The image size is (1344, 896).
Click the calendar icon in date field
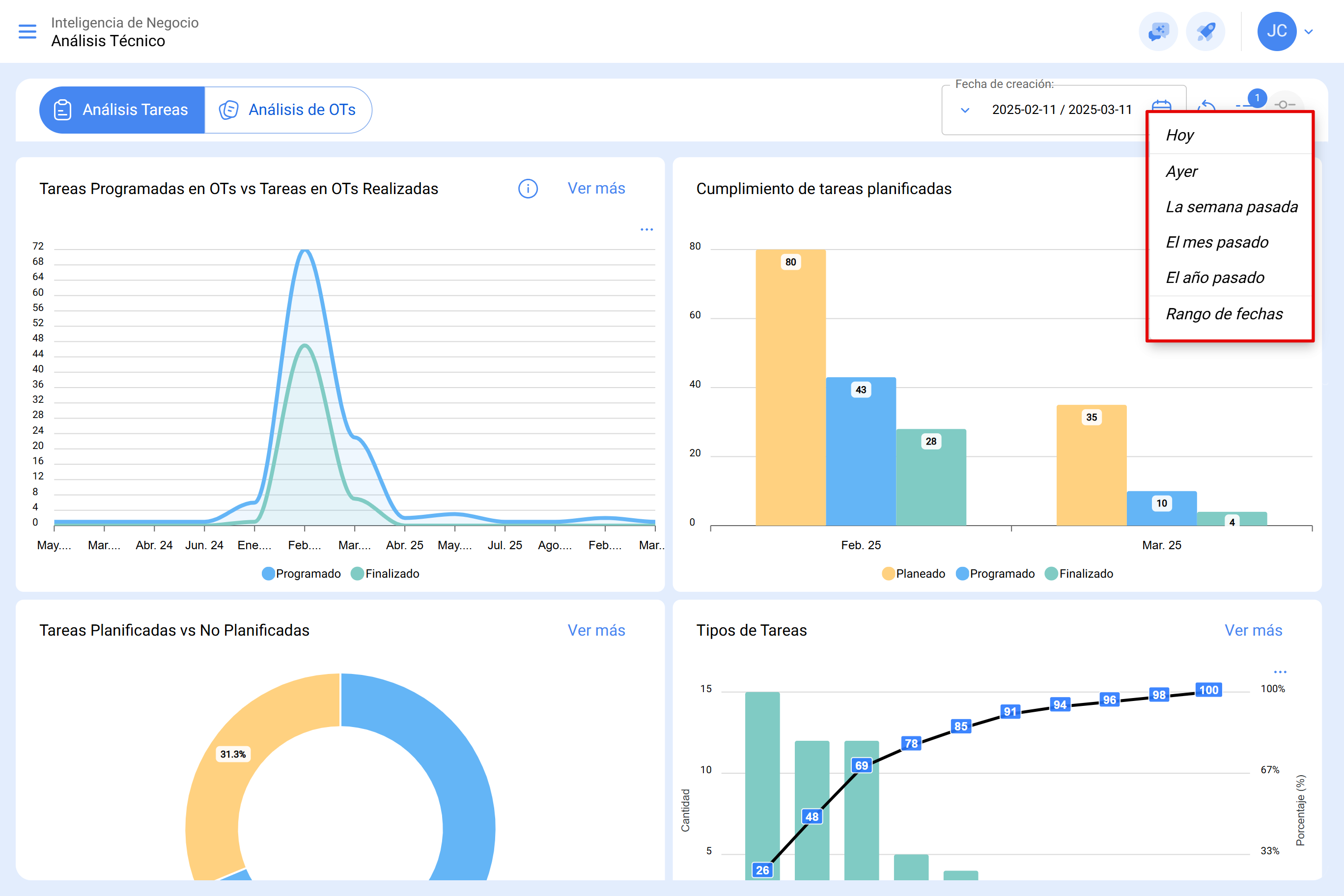point(1162,106)
